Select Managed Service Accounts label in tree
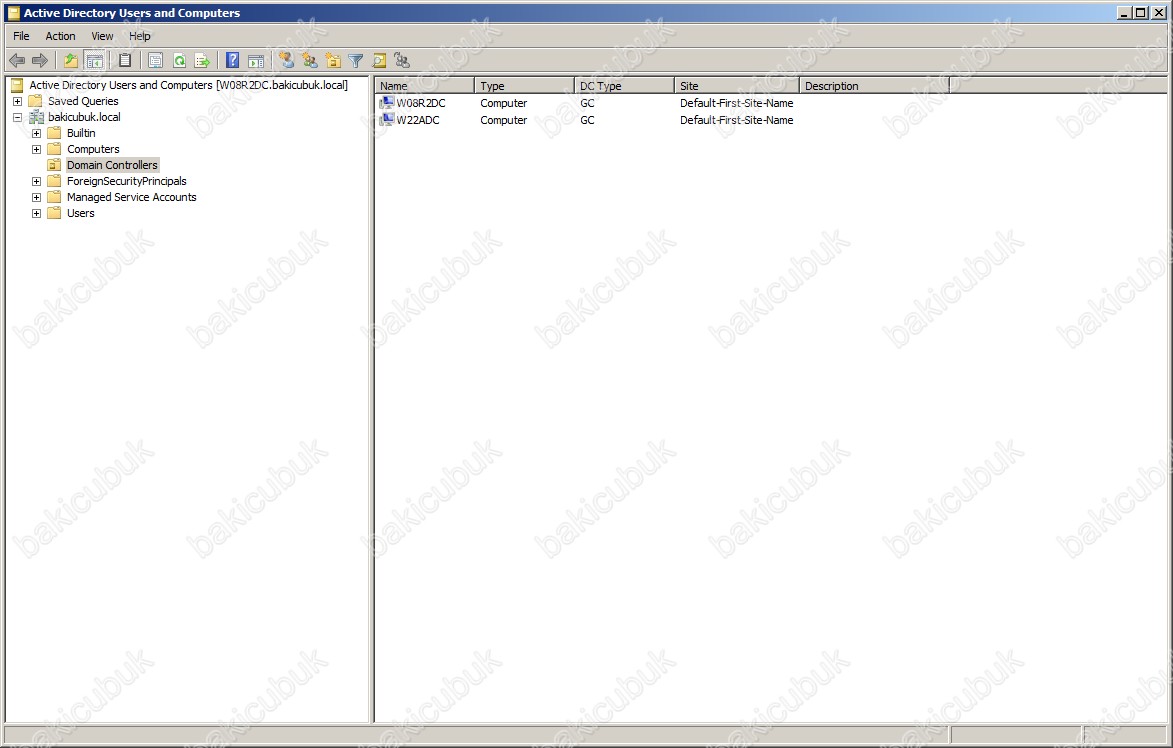The image size is (1173, 748). pos(132,197)
